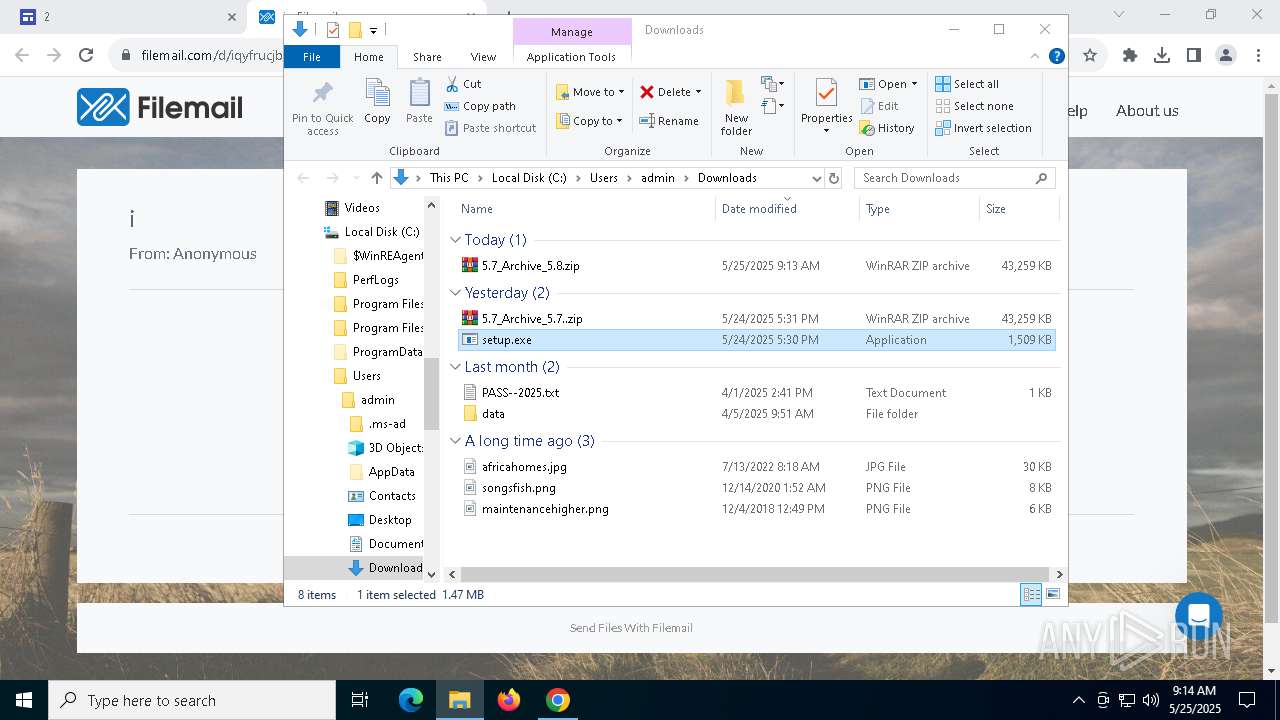
Task: Go up one folder level
Action: click(x=376, y=178)
